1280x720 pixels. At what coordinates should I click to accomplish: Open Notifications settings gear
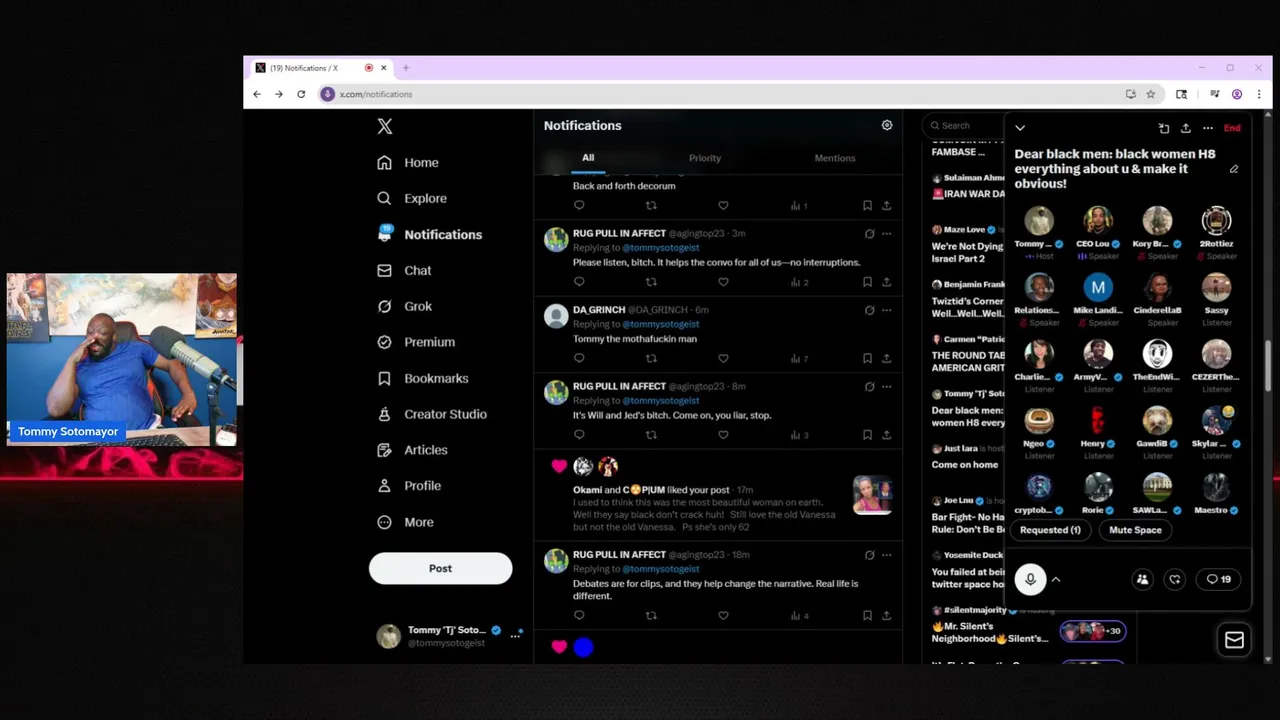tap(887, 125)
